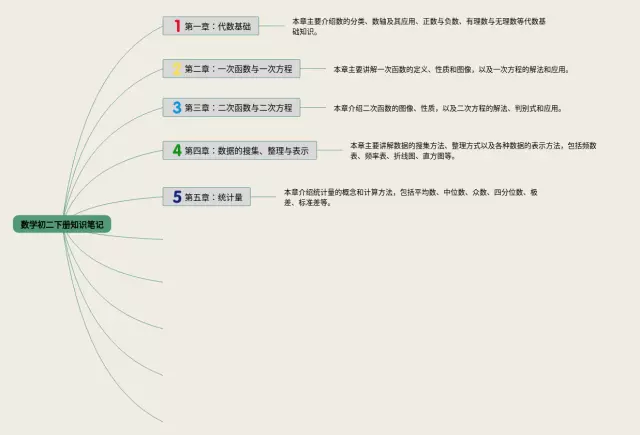Image resolution: width=640 pixels, height=435 pixels.
Task: Click the blue number 3 marker icon
Action: 177,107
